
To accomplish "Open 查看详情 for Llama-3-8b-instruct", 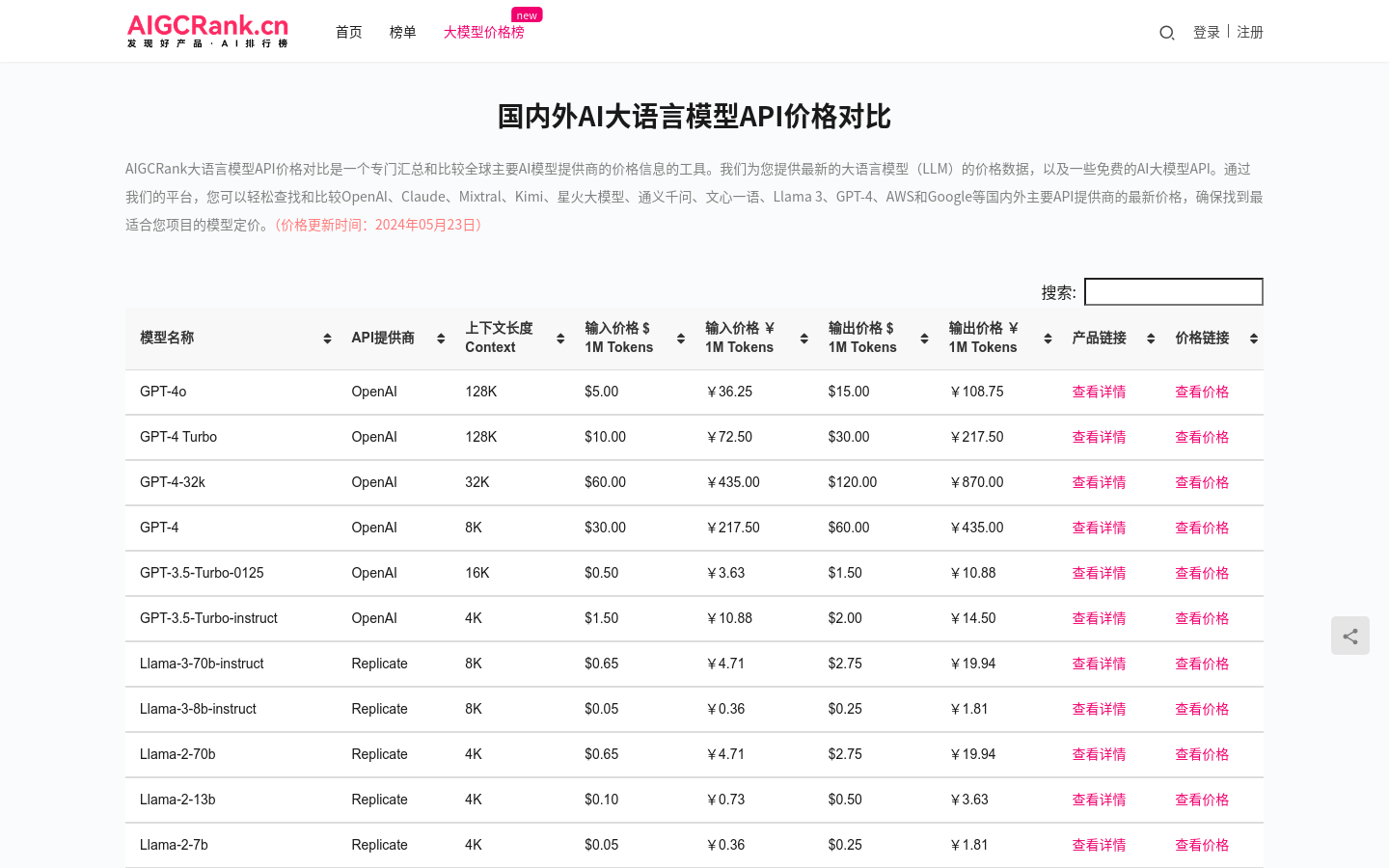I will coord(1099,709).
